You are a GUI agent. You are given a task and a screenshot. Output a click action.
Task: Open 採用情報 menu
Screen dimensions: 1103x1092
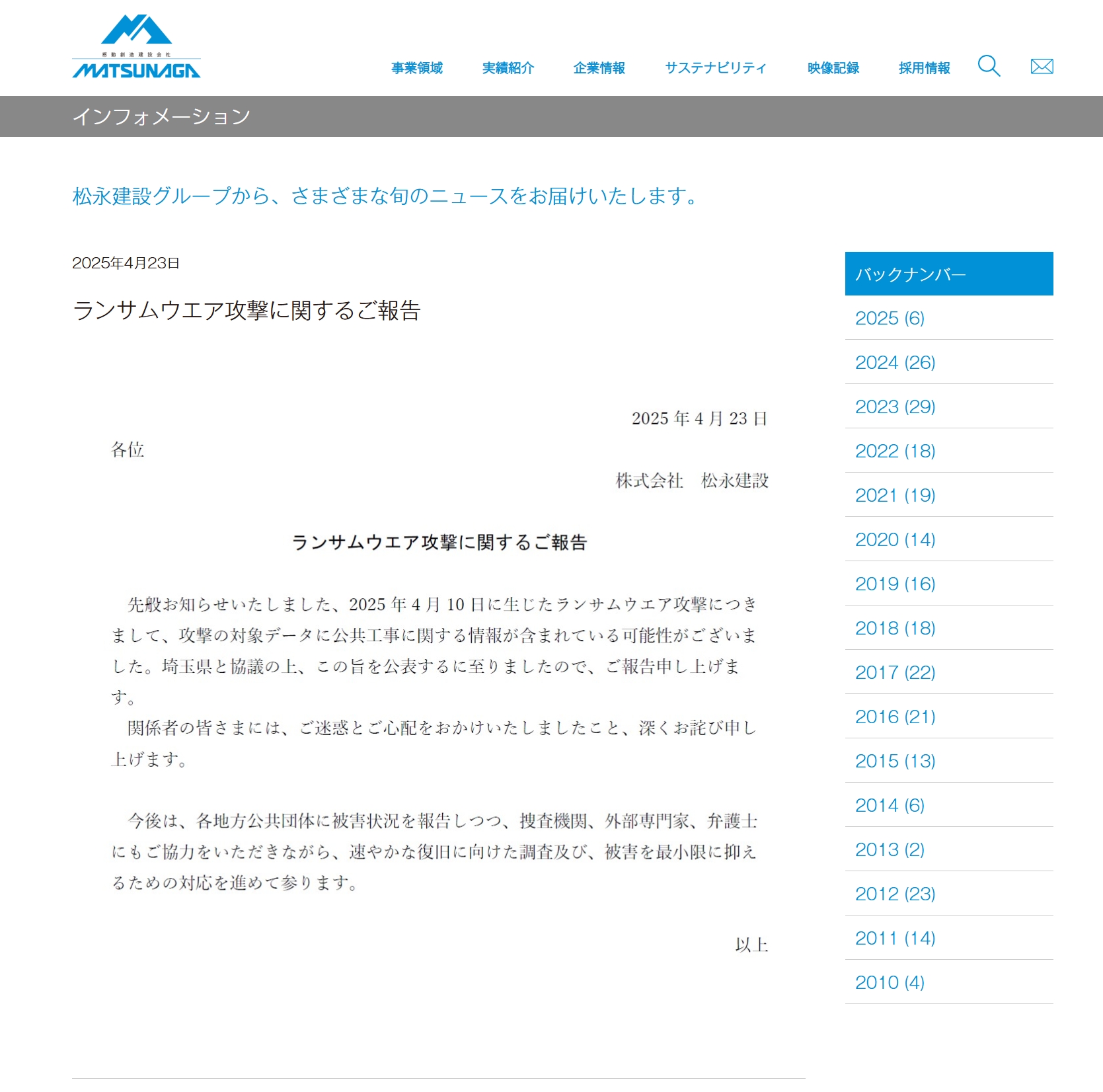coord(924,67)
